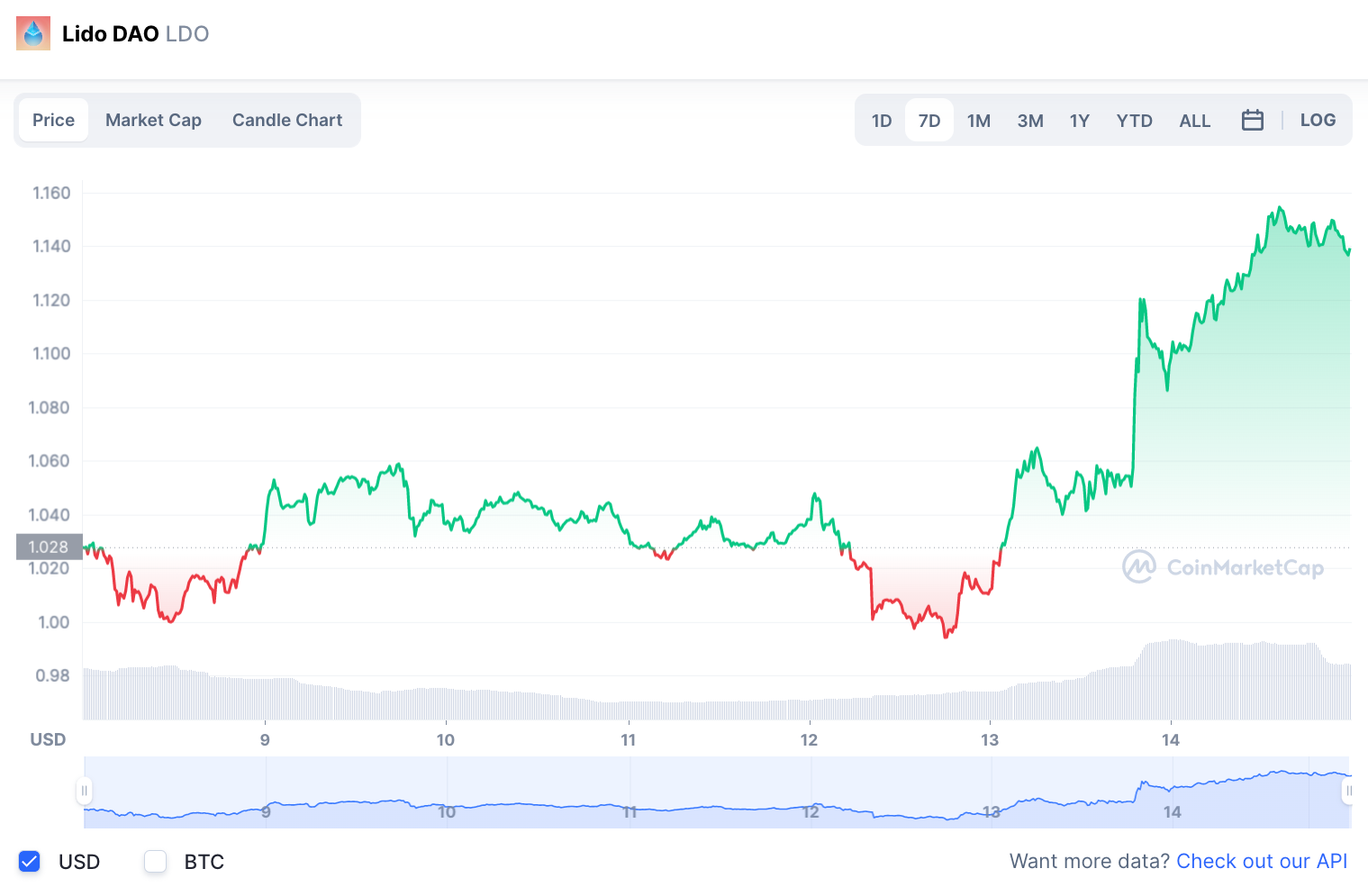Open the Candle Chart tab
This screenshot has width=1368, height=896.
tap(287, 120)
